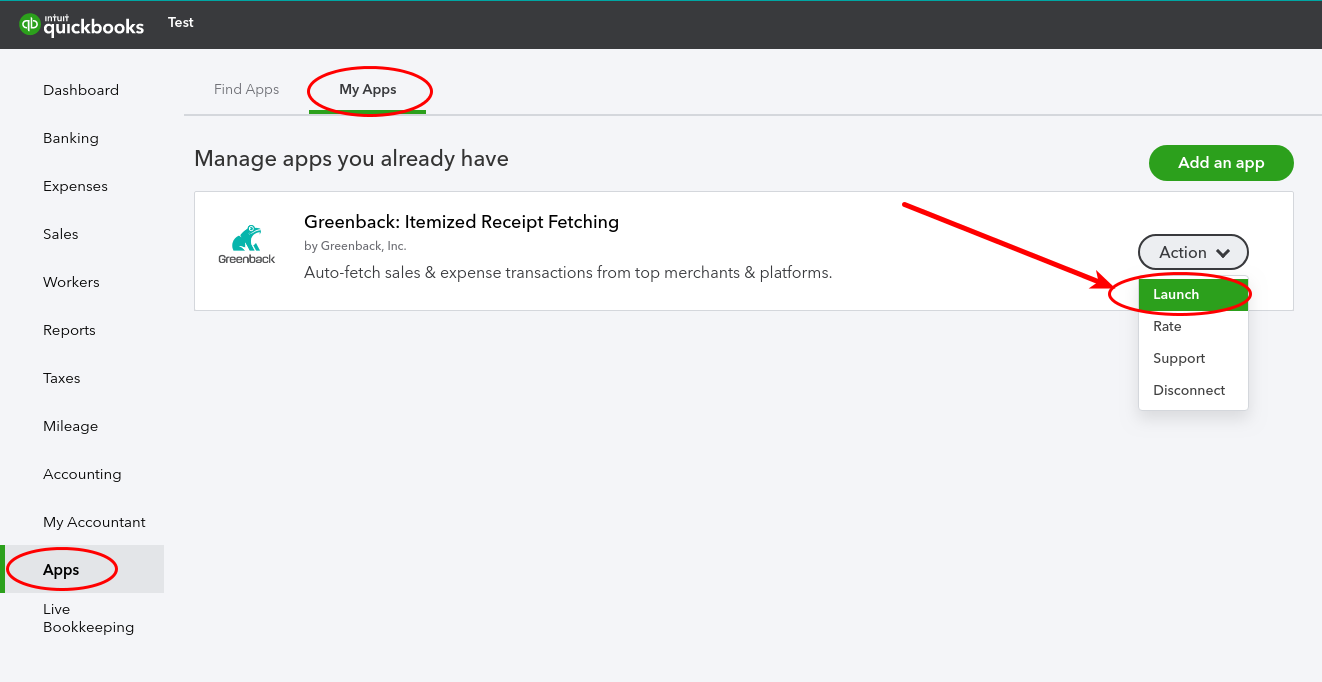Choose Launch from the Action menu
The height and width of the screenshot is (682, 1322).
[1177, 294]
